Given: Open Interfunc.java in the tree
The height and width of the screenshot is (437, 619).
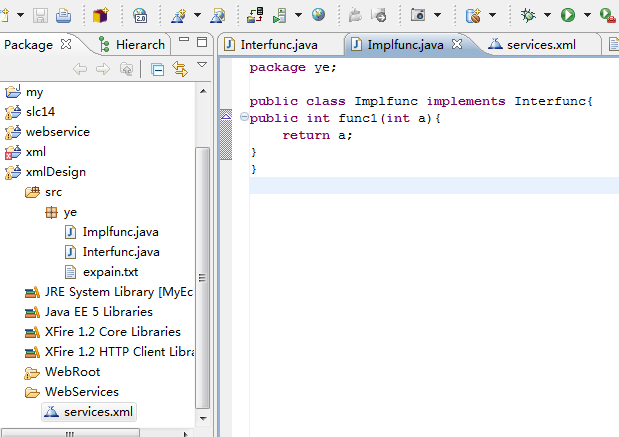Looking at the screenshot, I should (112, 252).
